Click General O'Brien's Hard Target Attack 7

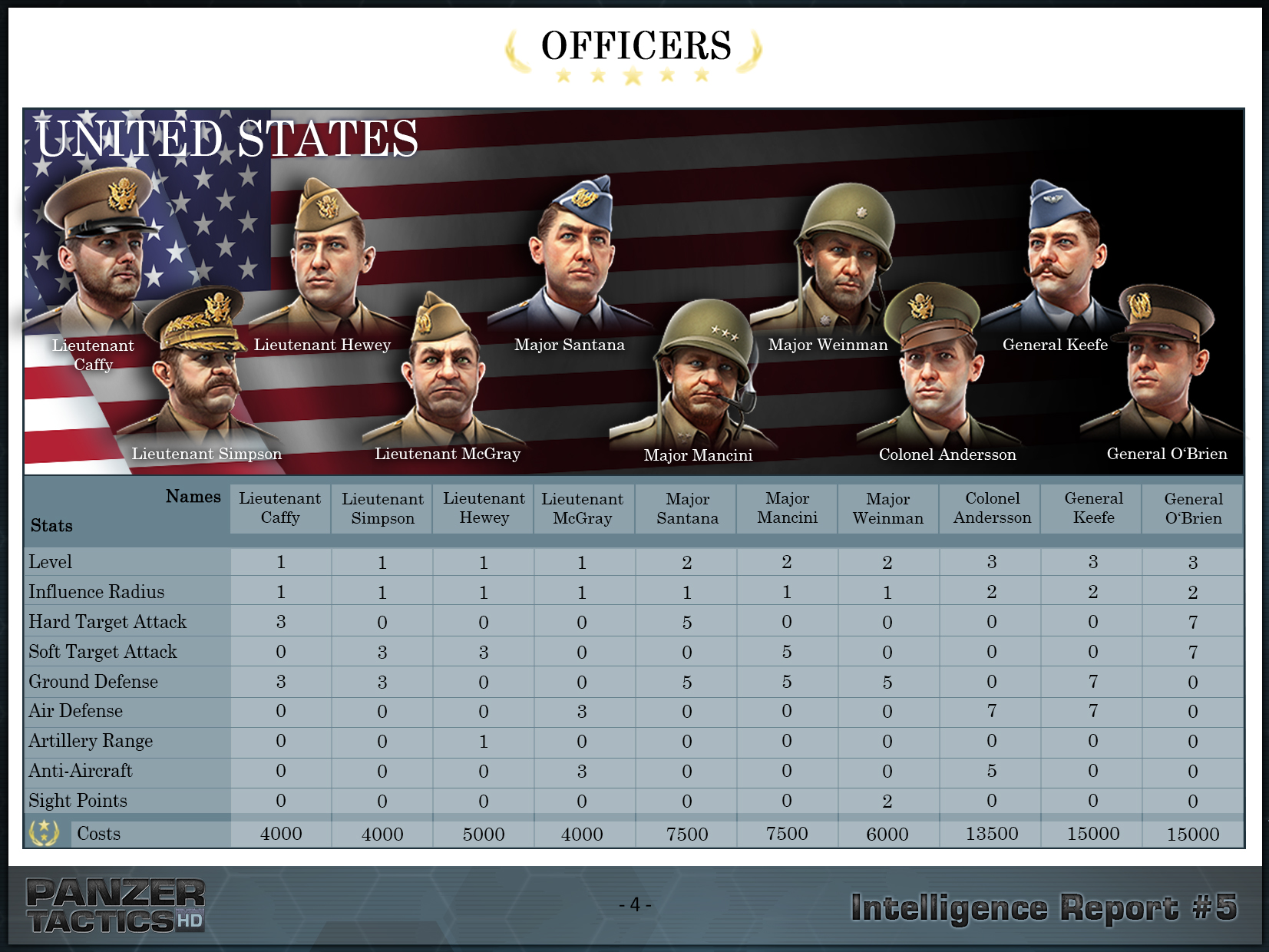[x=1193, y=623]
